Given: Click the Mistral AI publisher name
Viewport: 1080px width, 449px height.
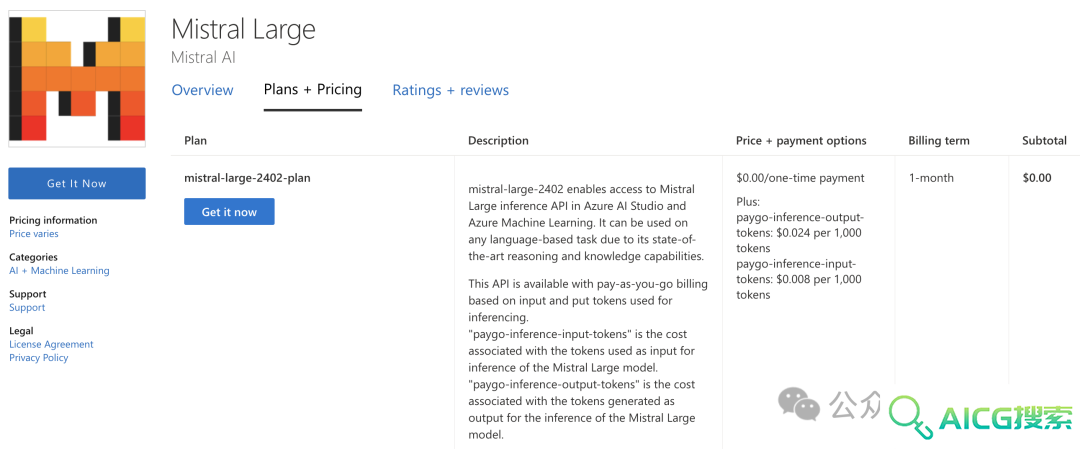Looking at the screenshot, I should 203,57.
